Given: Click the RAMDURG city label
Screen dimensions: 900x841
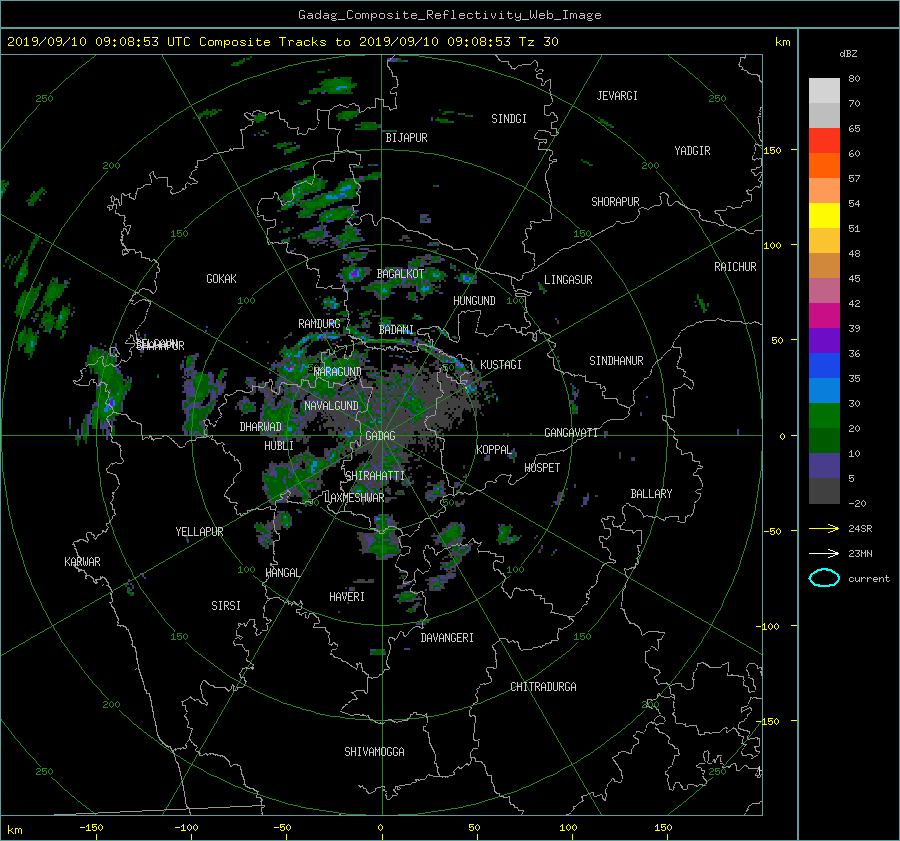Looking at the screenshot, I should (319, 324).
